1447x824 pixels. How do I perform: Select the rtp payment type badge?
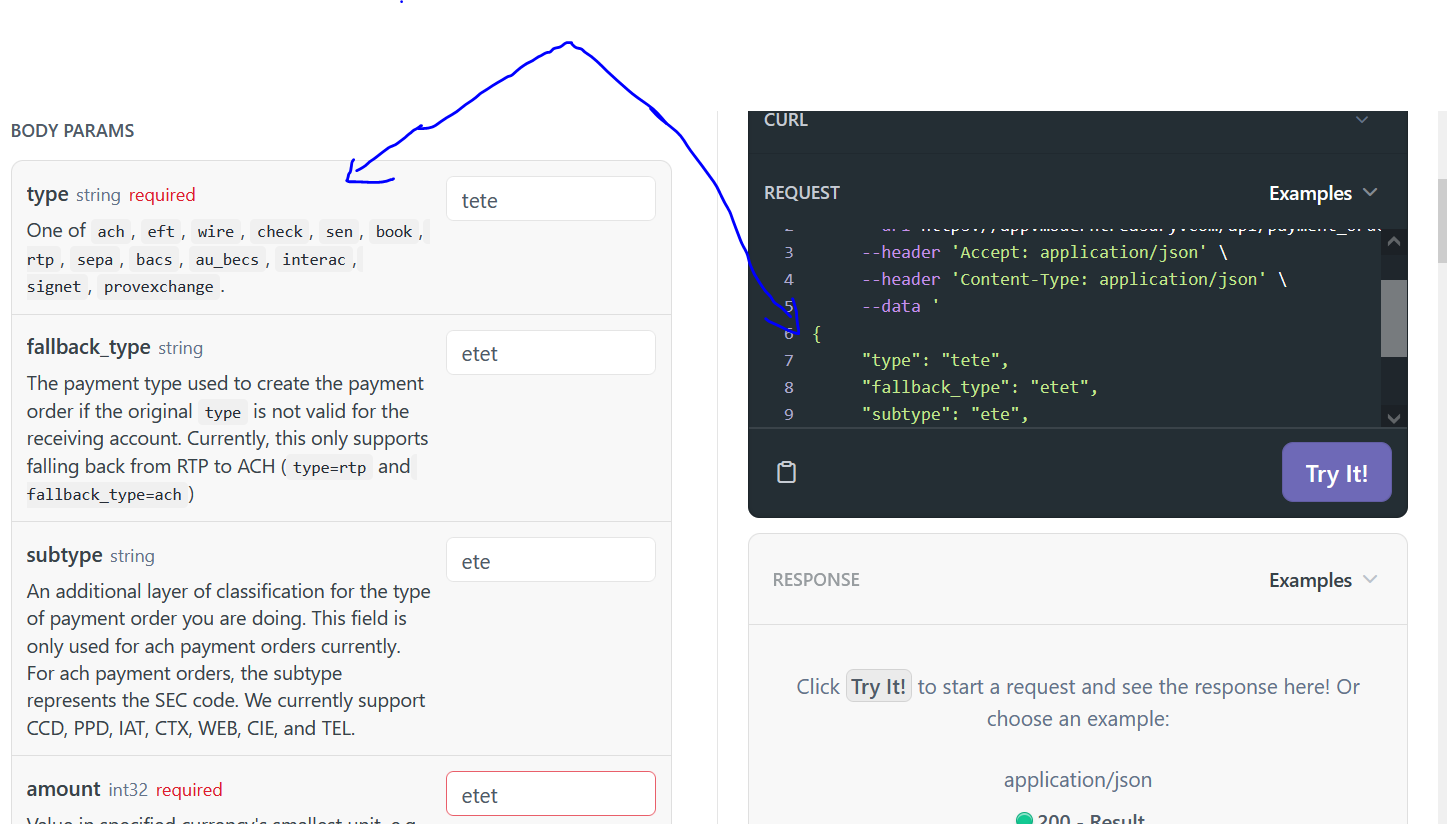coord(42,259)
